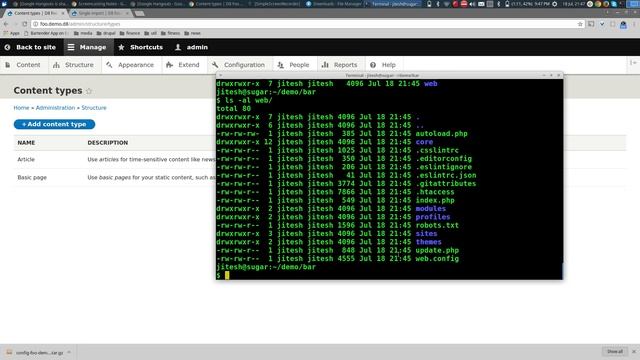The image size is (640, 360).
Task: Switch to the Content types browser tab
Action: click(x=36, y=13)
